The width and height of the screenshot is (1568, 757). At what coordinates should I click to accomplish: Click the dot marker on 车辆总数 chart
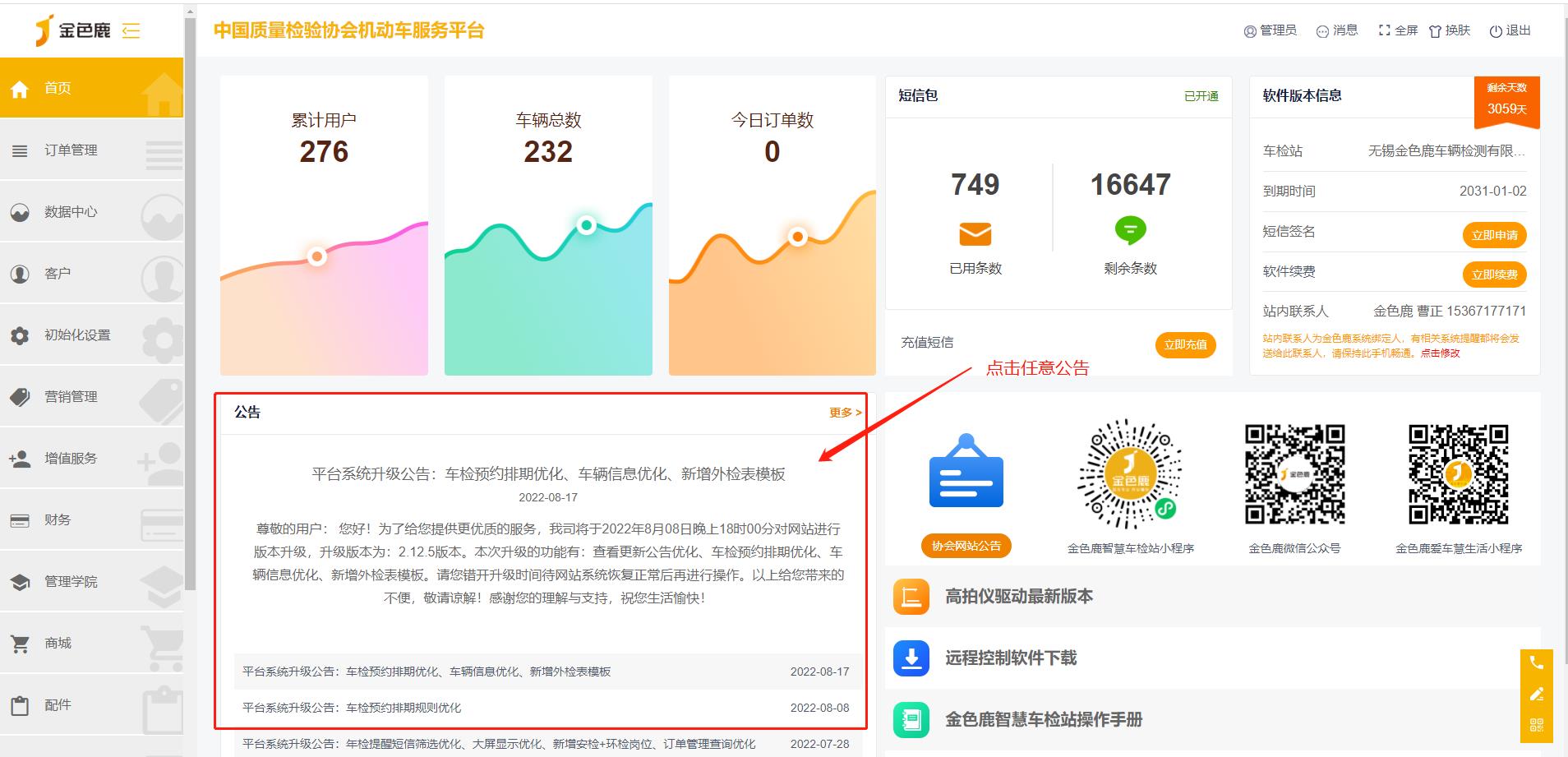tap(586, 225)
